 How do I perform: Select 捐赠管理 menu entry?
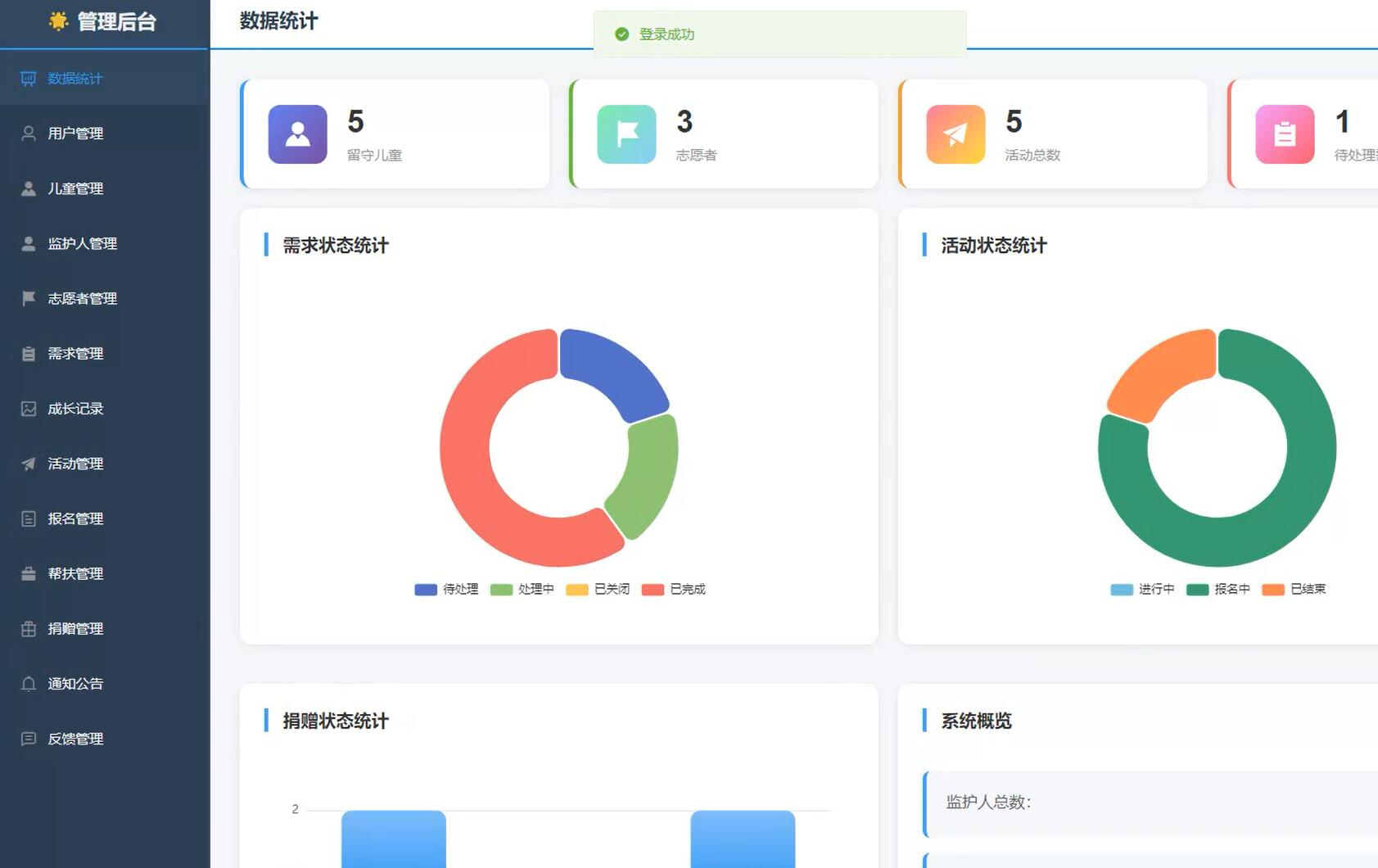point(105,629)
